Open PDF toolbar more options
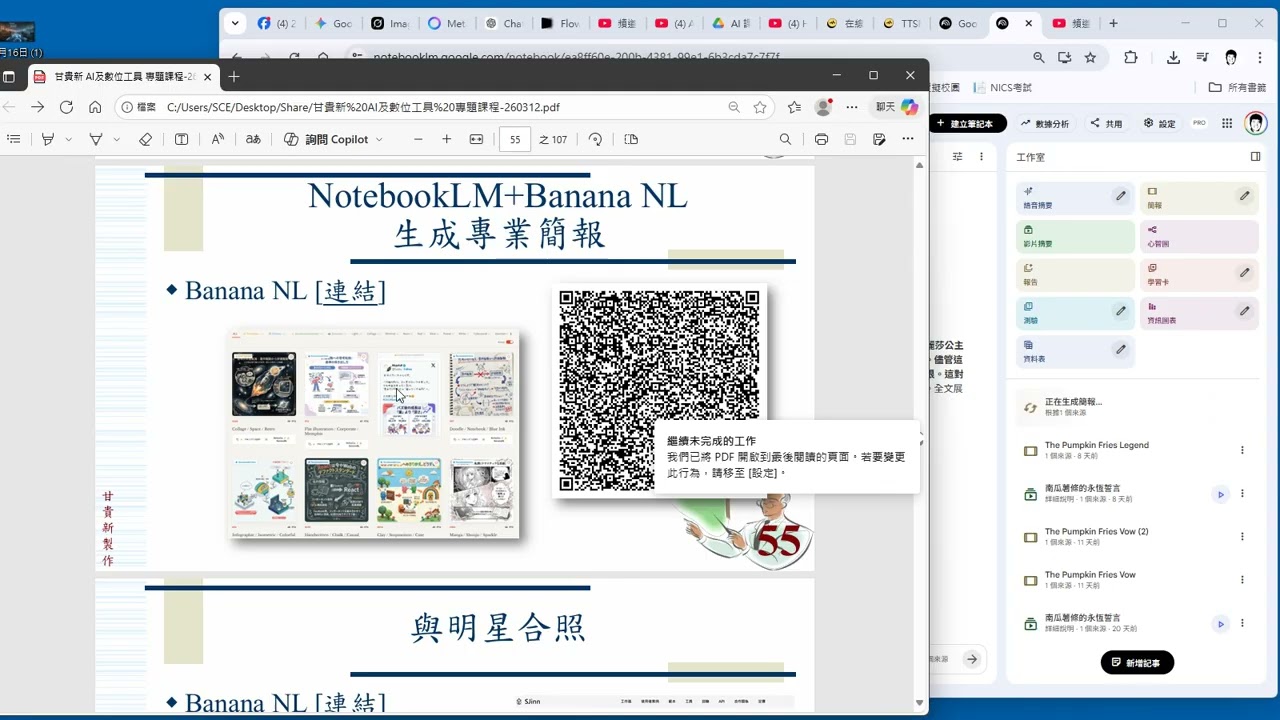The image size is (1280, 720). pyautogui.click(x=907, y=139)
